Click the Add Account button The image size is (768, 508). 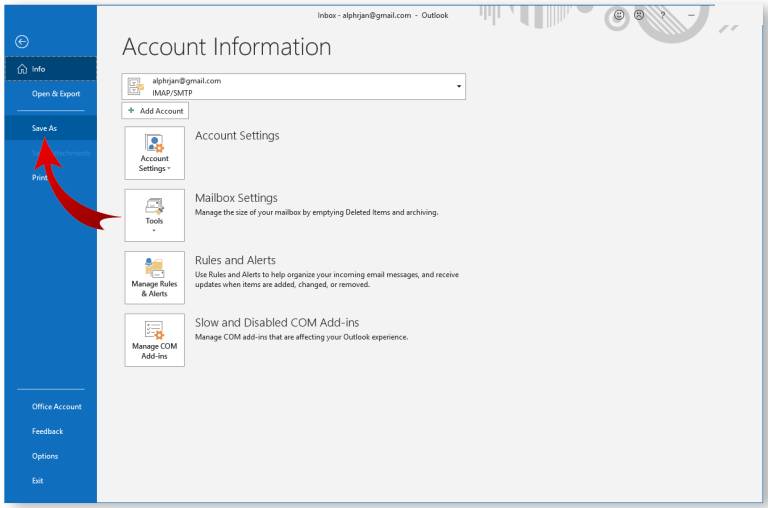155,111
